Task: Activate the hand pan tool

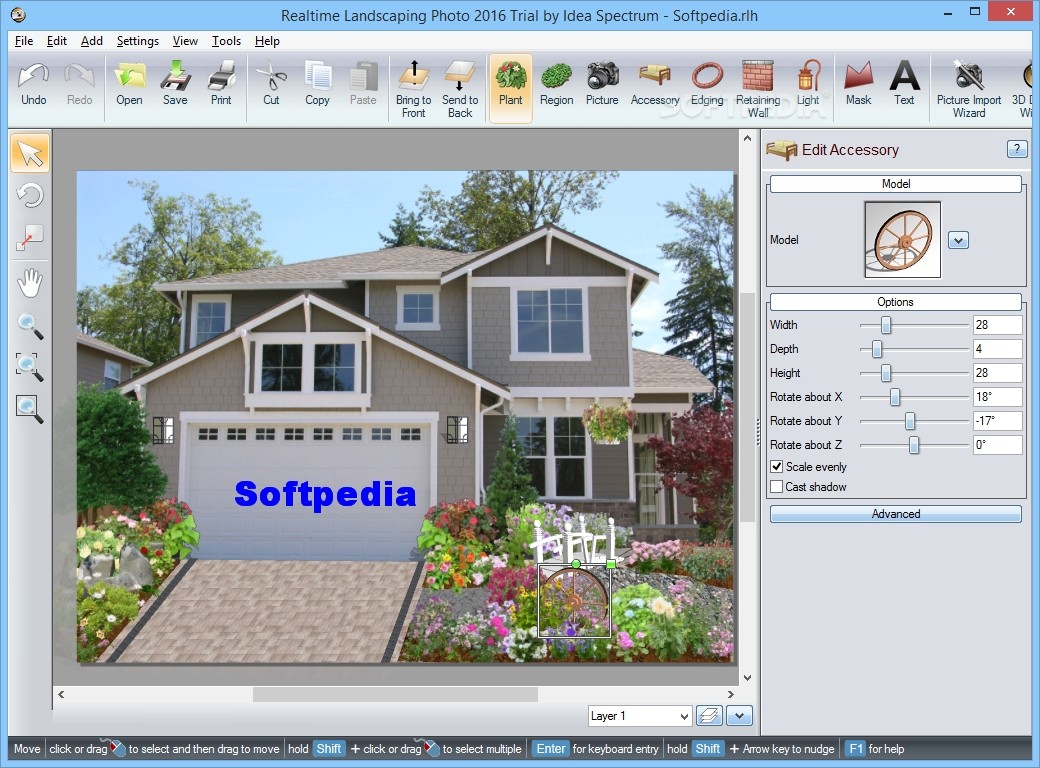Action: pyautogui.click(x=30, y=283)
